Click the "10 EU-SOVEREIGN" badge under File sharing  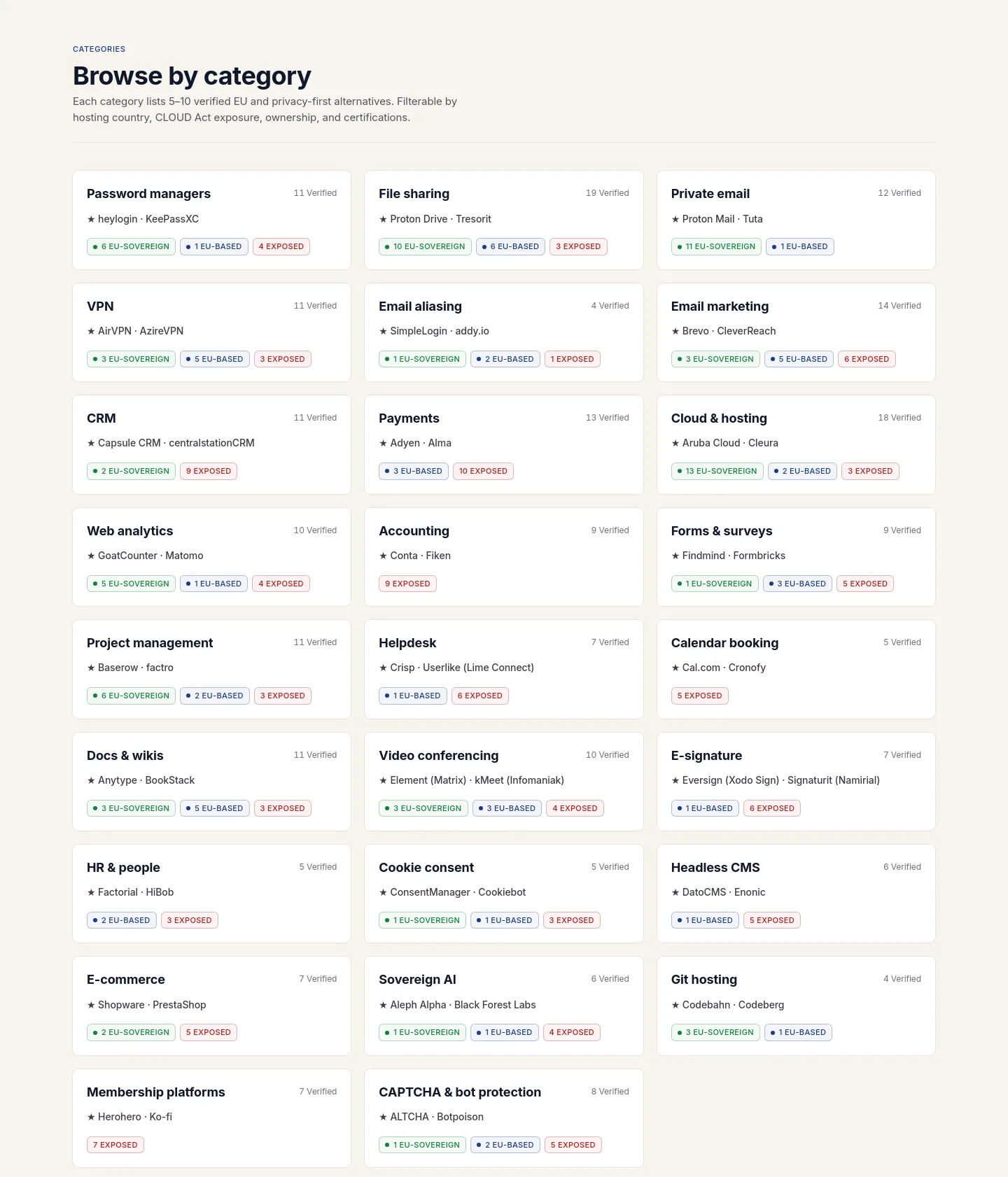(425, 246)
